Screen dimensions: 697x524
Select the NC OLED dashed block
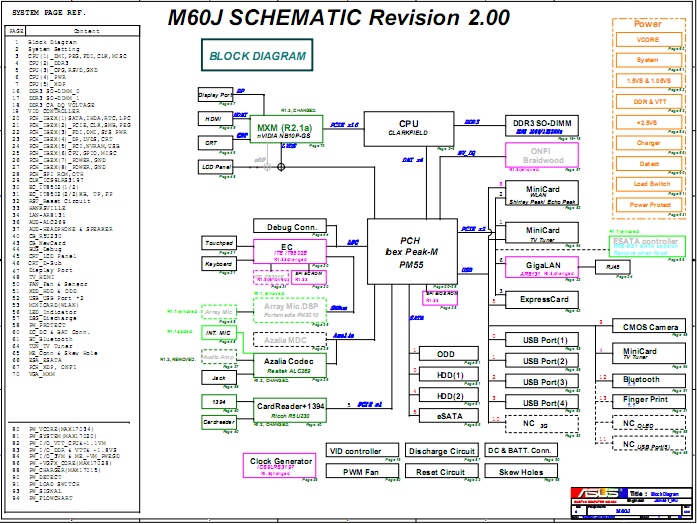(x=649, y=423)
